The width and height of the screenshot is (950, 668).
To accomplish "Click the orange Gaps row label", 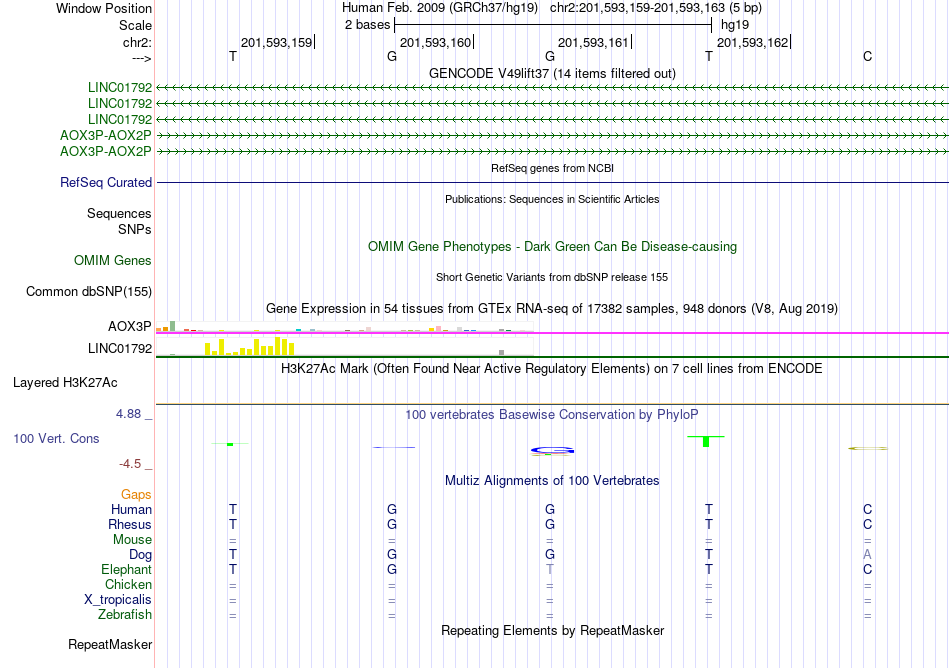I will [x=136, y=495].
